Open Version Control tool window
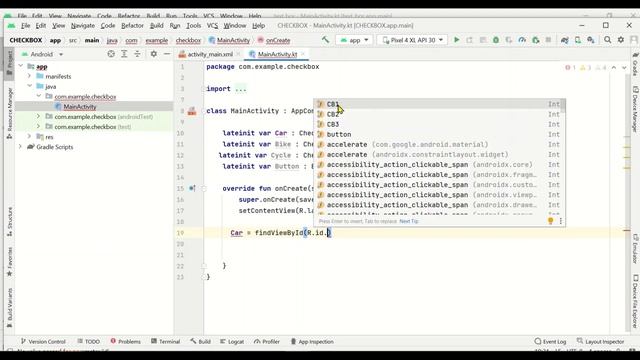 (x=43, y=341)
